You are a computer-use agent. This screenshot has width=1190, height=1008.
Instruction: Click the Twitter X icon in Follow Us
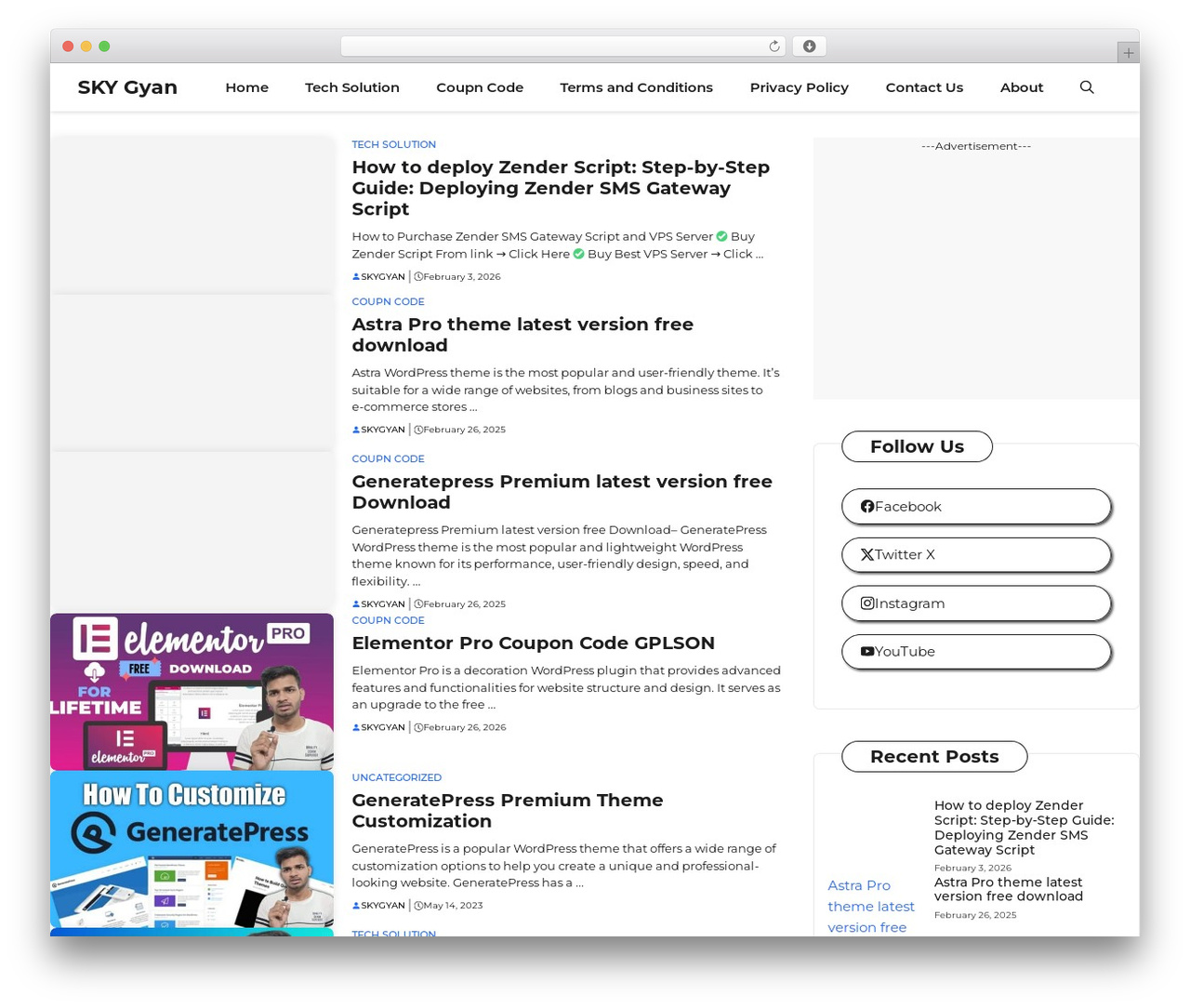click(x=866, y=555)
